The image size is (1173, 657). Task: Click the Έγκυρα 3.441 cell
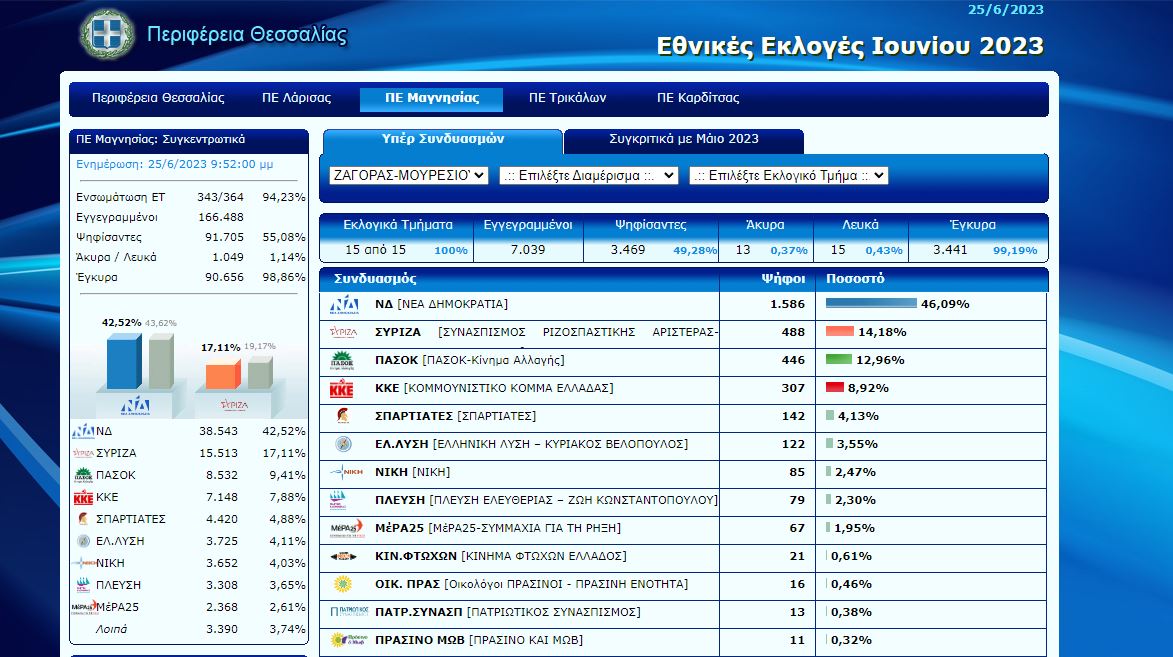pyautogui.click(x=950, y=249)
